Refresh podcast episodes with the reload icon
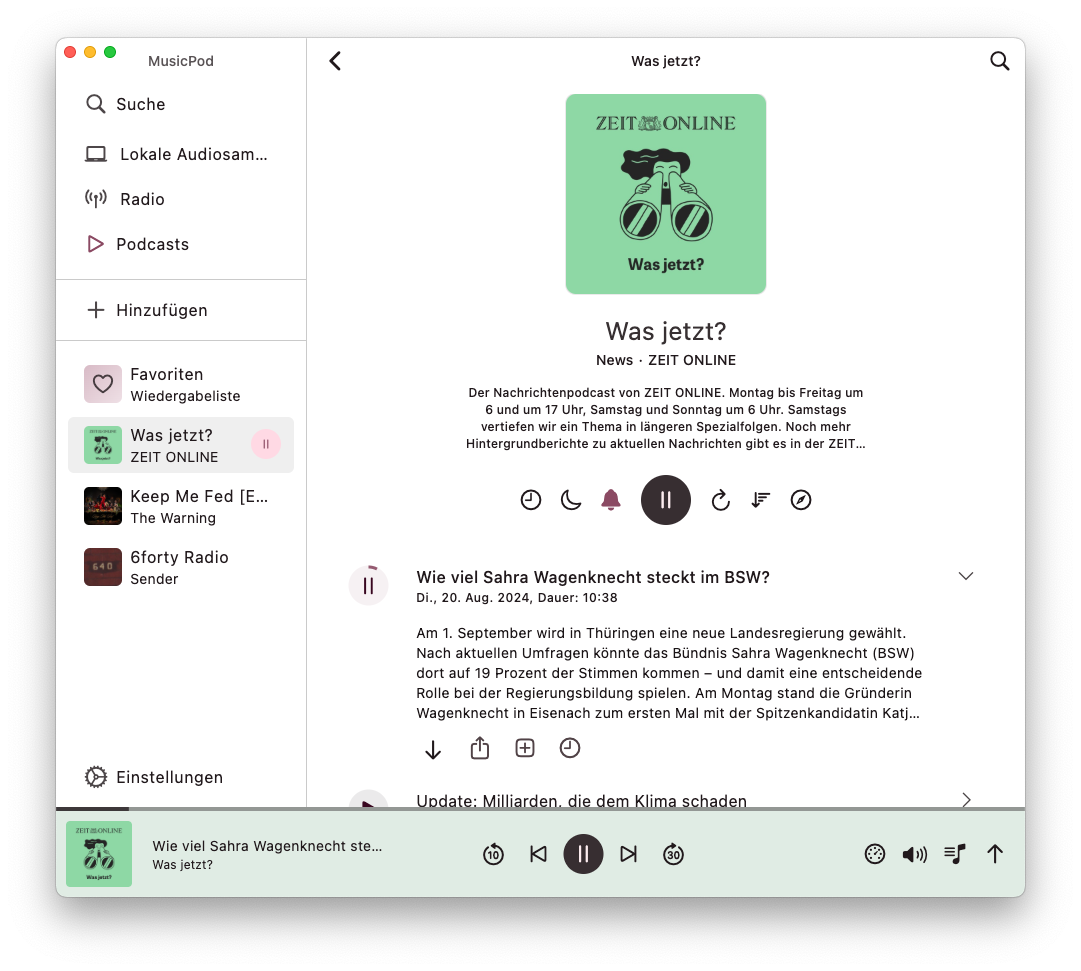The height and width of the screenshot is (971, 1081). coord(720,500)
